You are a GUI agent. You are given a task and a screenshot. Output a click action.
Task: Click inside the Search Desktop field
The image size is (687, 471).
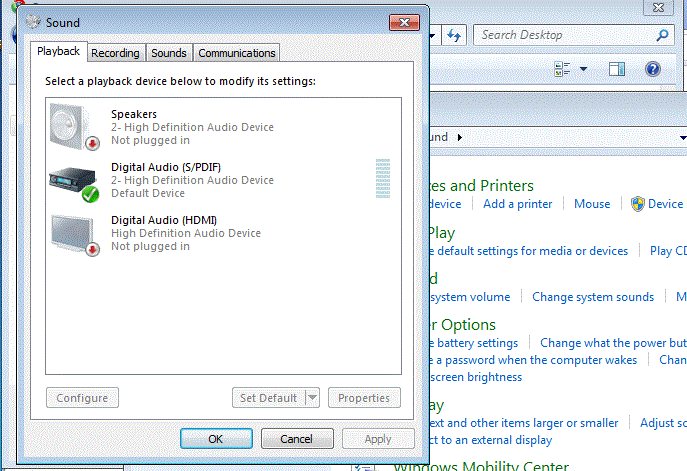tap(560, 35)
